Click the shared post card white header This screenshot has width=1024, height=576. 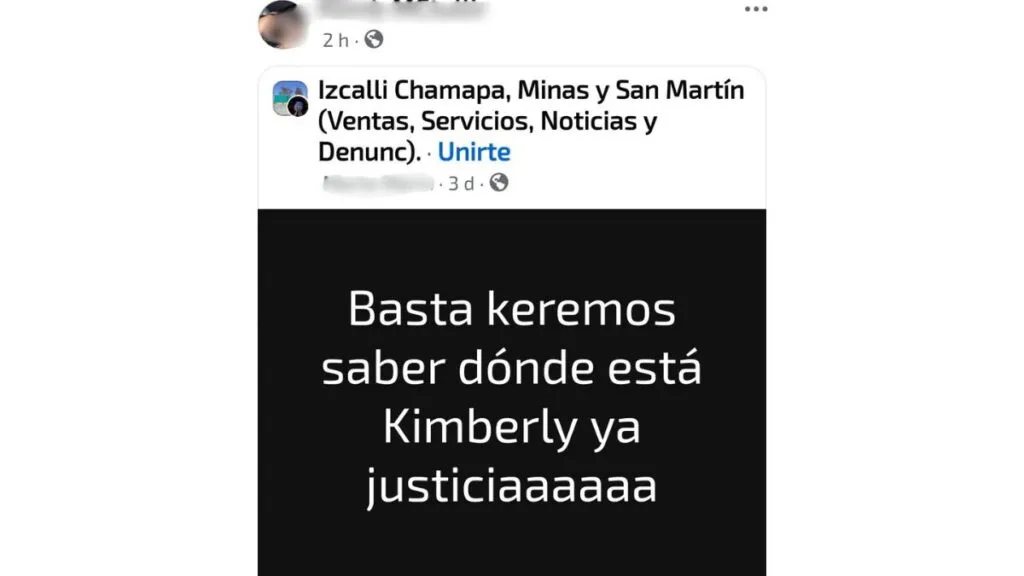tap(512, 138)
